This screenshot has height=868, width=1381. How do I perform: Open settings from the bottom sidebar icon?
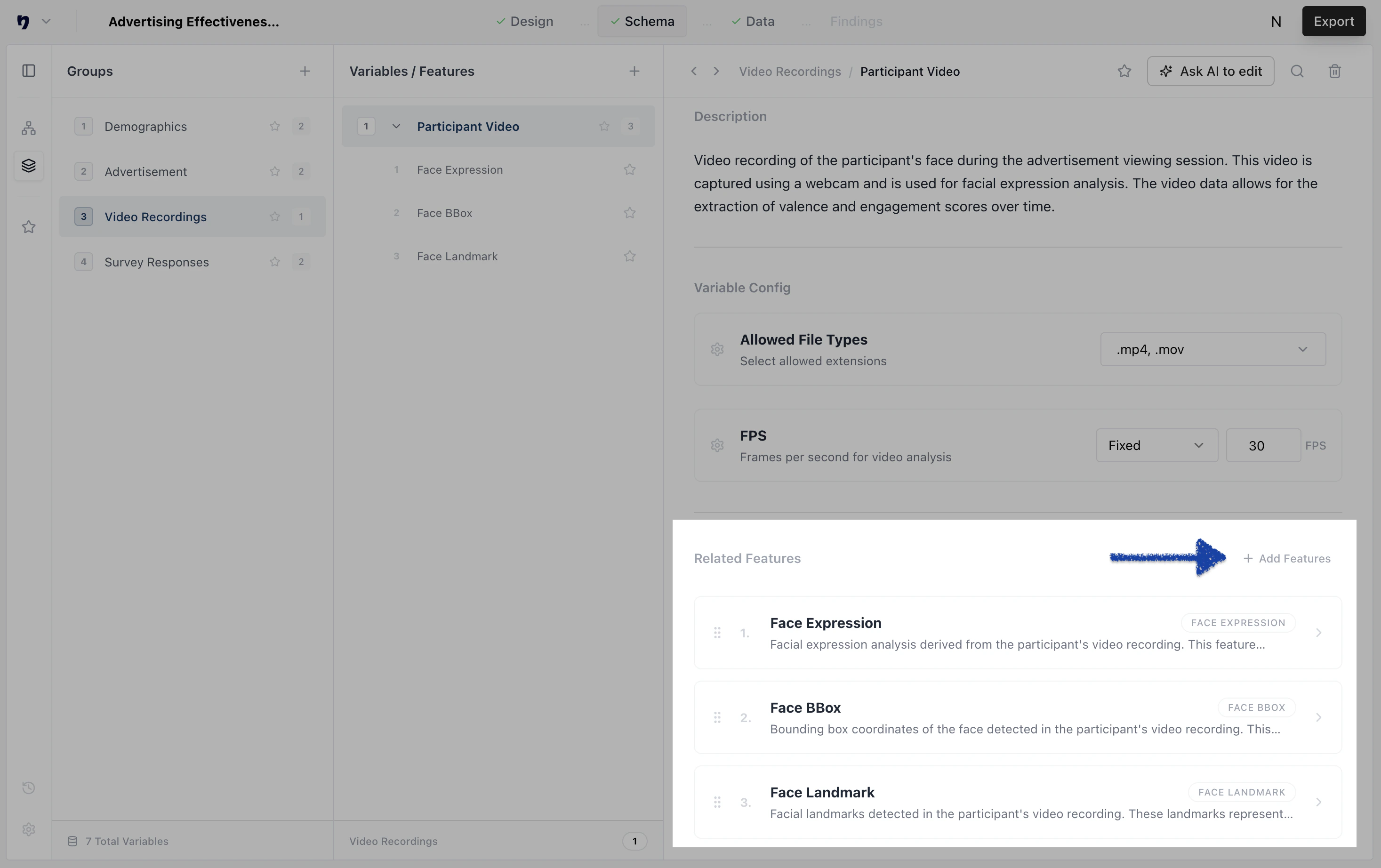pos(29,829)
